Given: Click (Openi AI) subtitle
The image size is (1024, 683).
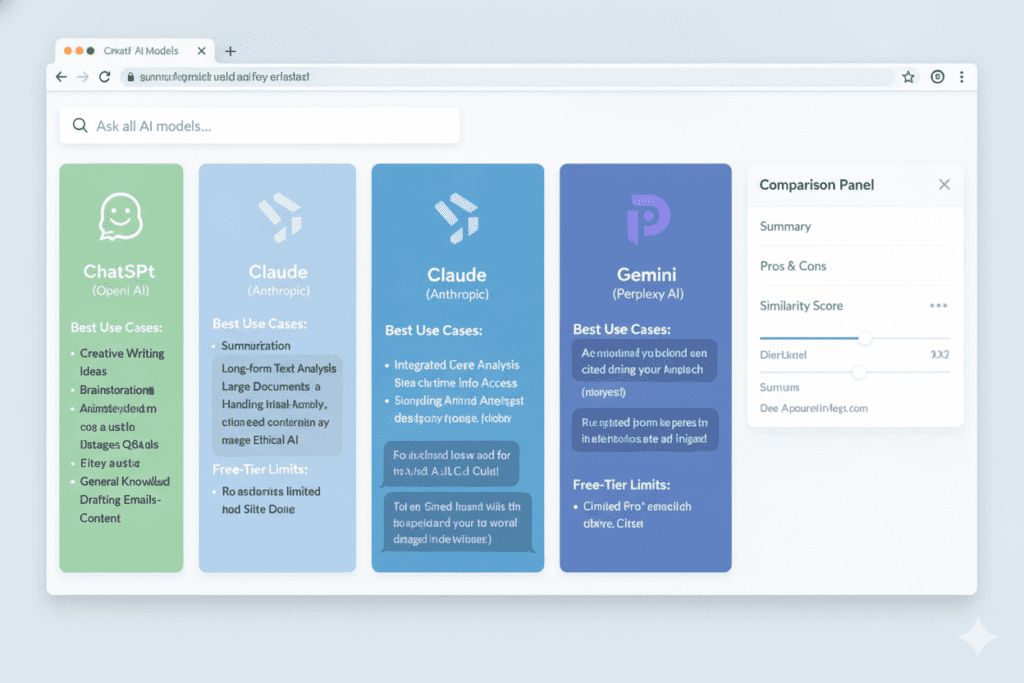Looking at the screenshot, I should point(121,291).
